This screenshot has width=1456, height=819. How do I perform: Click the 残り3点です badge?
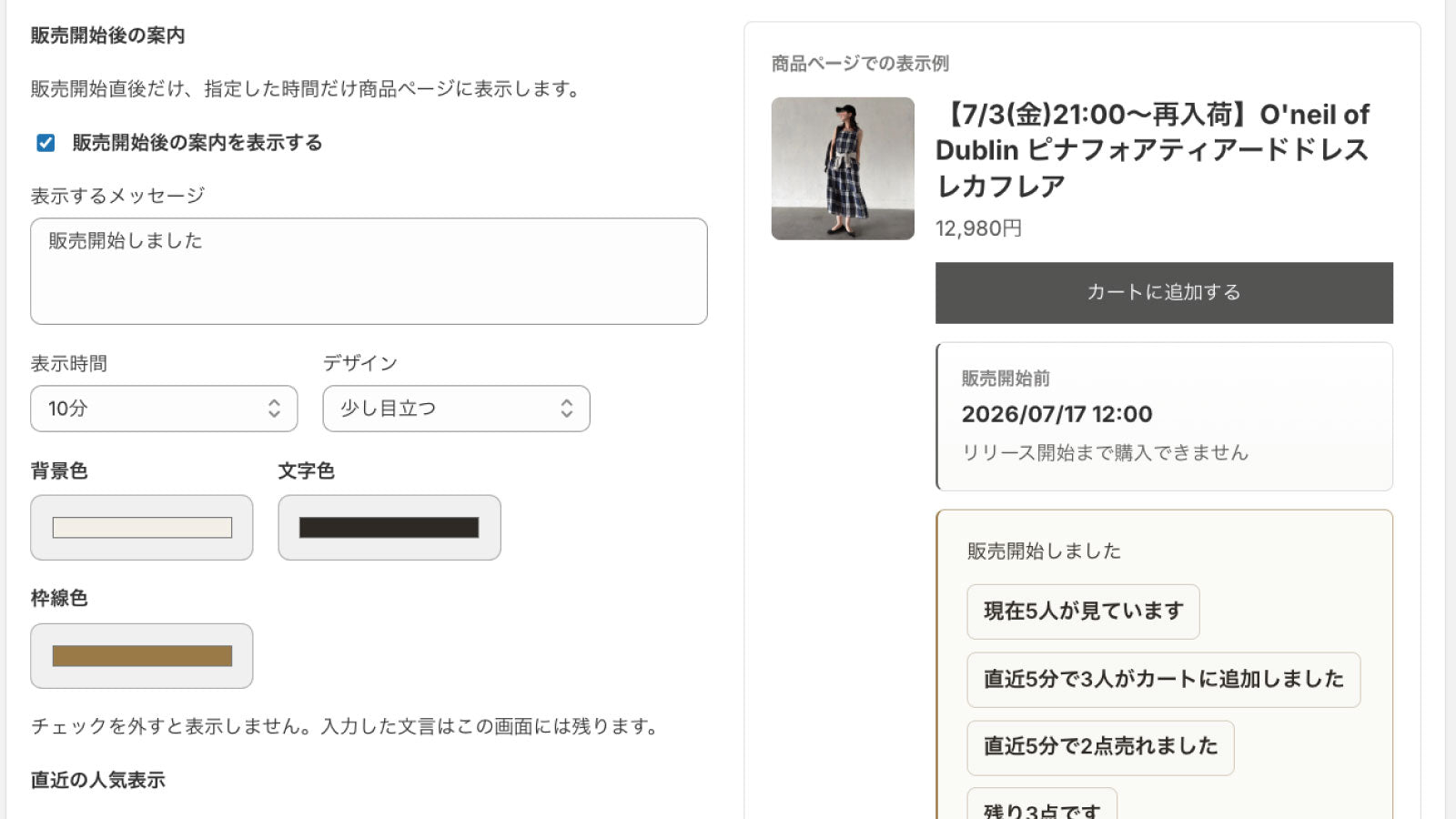[x=1042, y=804]
